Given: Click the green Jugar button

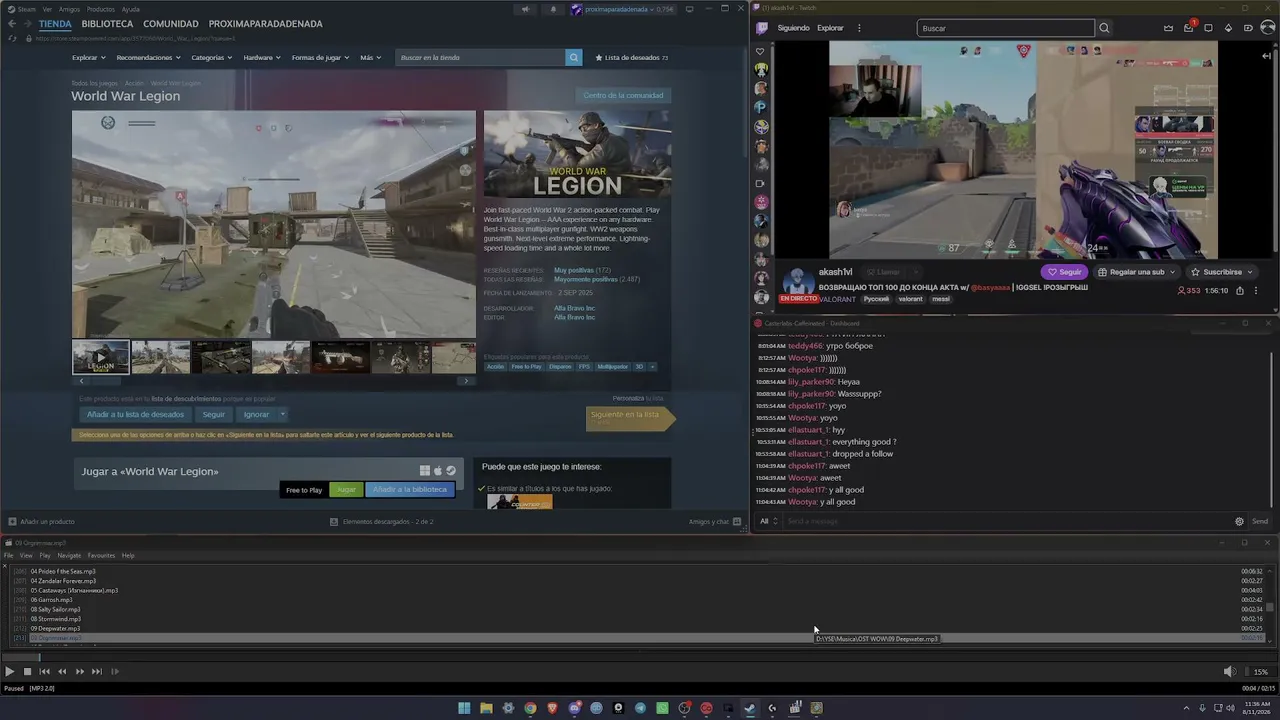Looking at the screenshot, I should (x=346, y=490).
